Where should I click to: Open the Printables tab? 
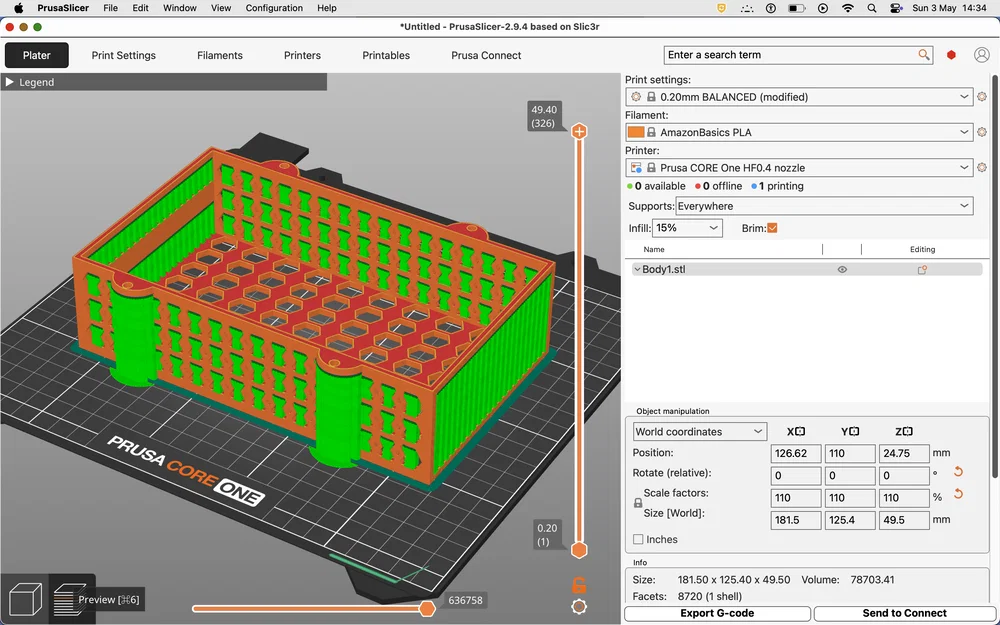tap(386, 55)
